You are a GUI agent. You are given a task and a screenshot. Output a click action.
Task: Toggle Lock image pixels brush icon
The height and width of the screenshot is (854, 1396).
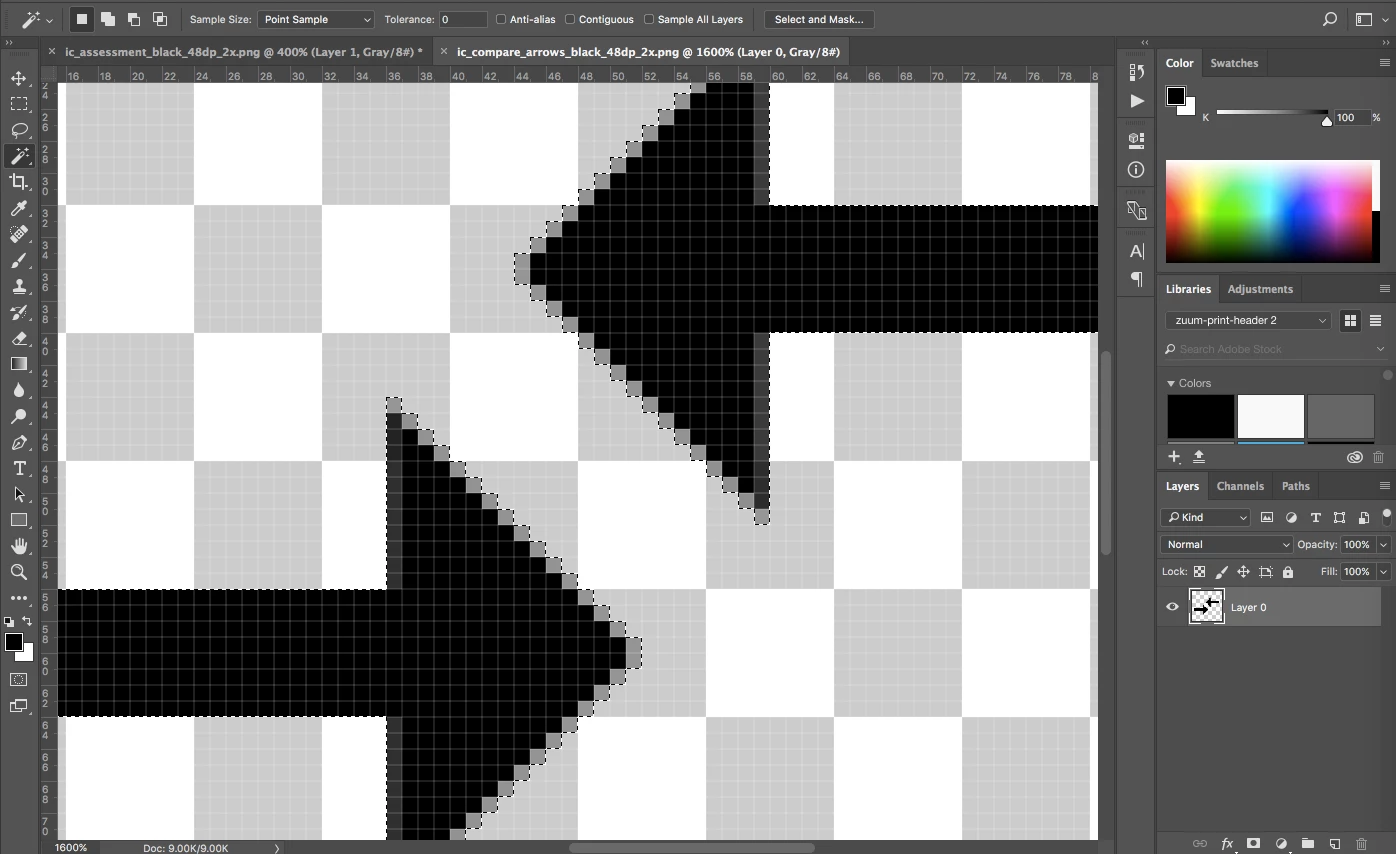1221,572
